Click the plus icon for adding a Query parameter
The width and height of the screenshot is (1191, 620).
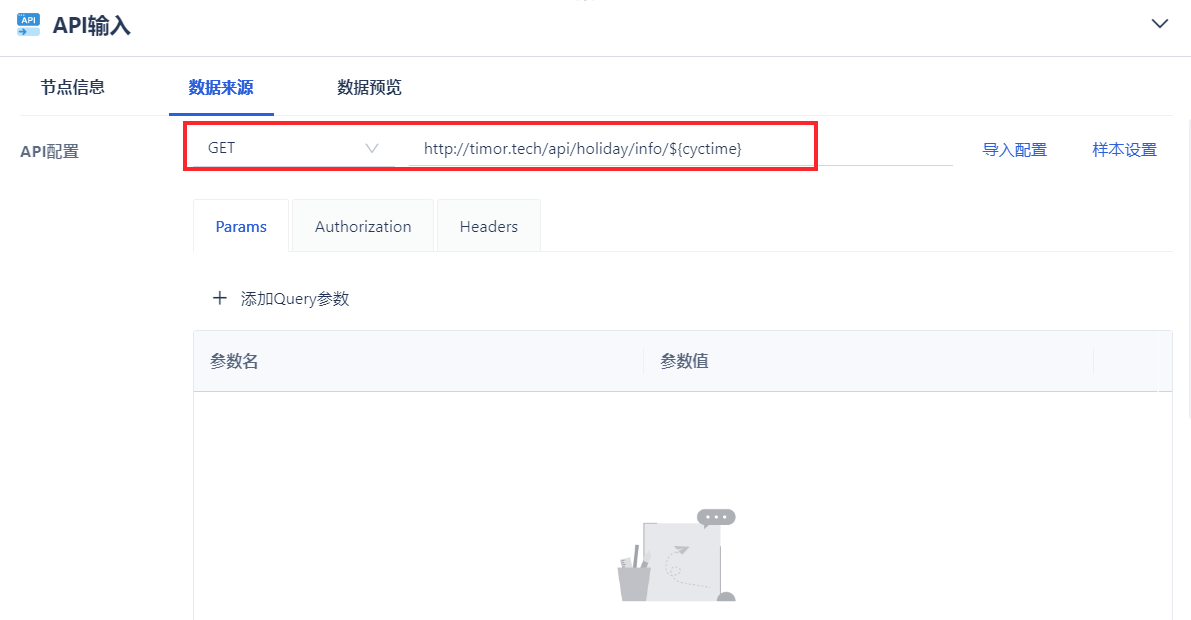tap(220, 298)
